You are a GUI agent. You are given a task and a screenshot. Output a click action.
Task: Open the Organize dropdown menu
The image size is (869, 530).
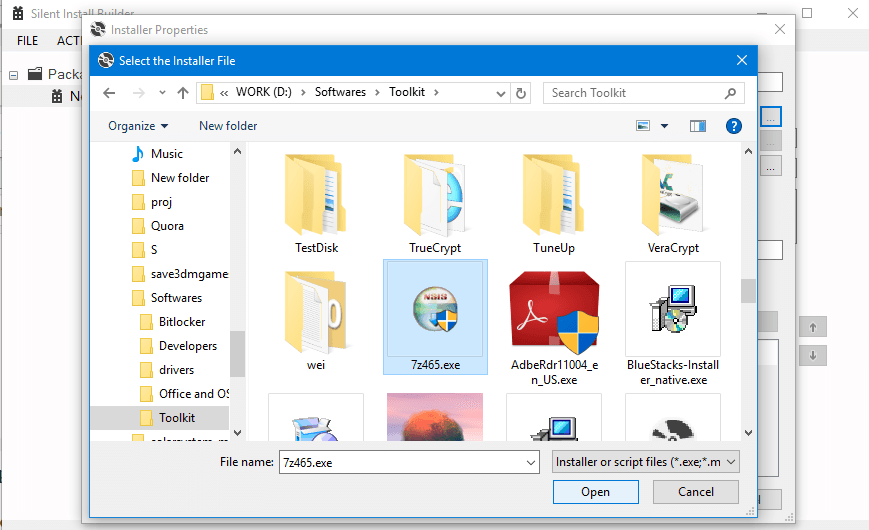138,126
